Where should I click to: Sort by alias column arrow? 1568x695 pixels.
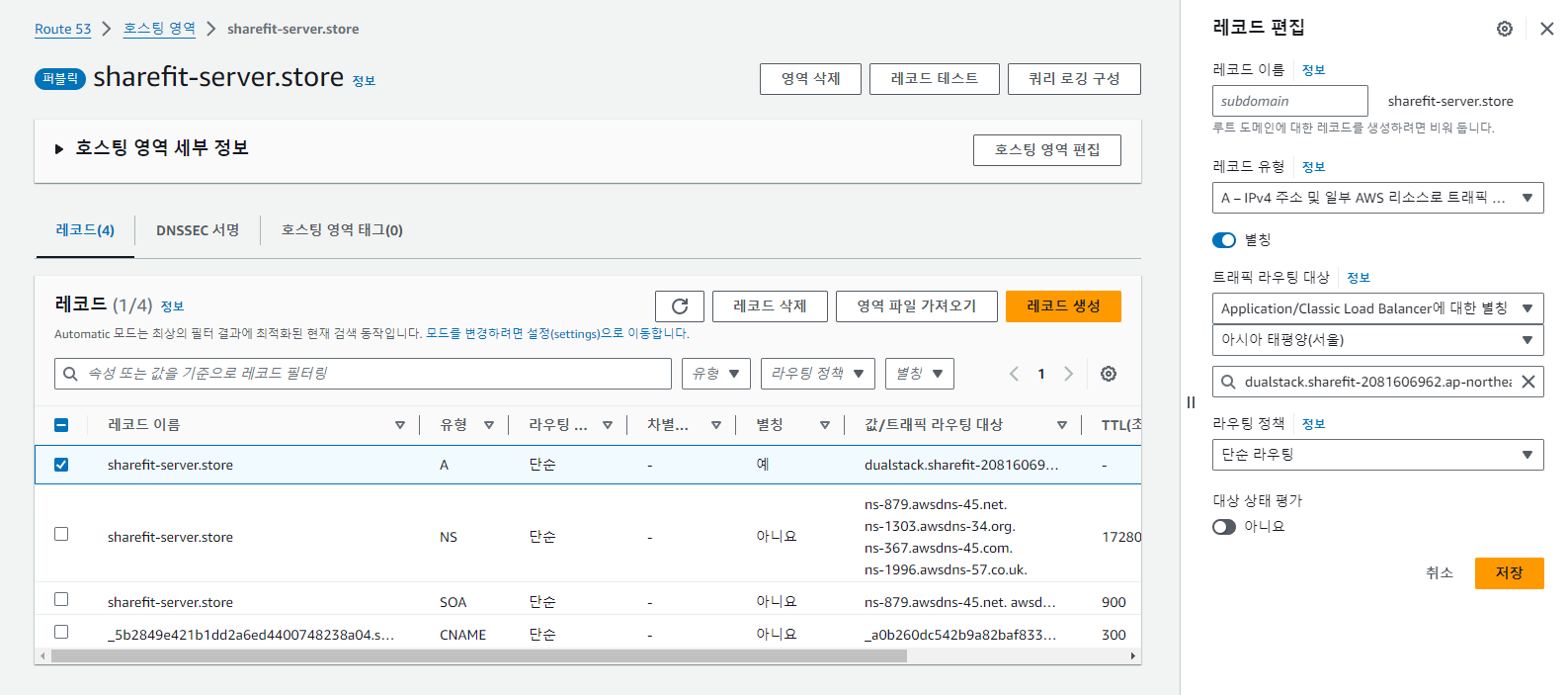[825, 425]
